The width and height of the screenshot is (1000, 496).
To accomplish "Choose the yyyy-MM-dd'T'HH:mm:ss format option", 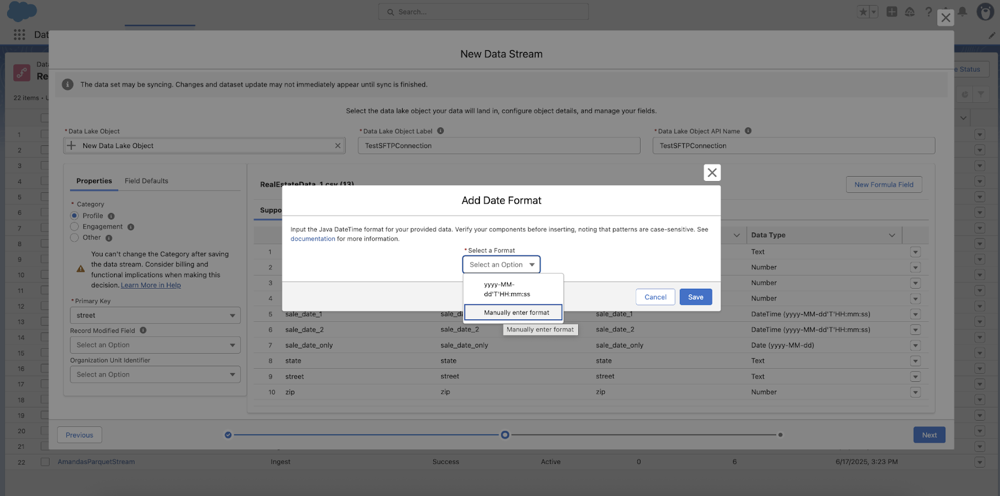I will [x=506, y=289].
